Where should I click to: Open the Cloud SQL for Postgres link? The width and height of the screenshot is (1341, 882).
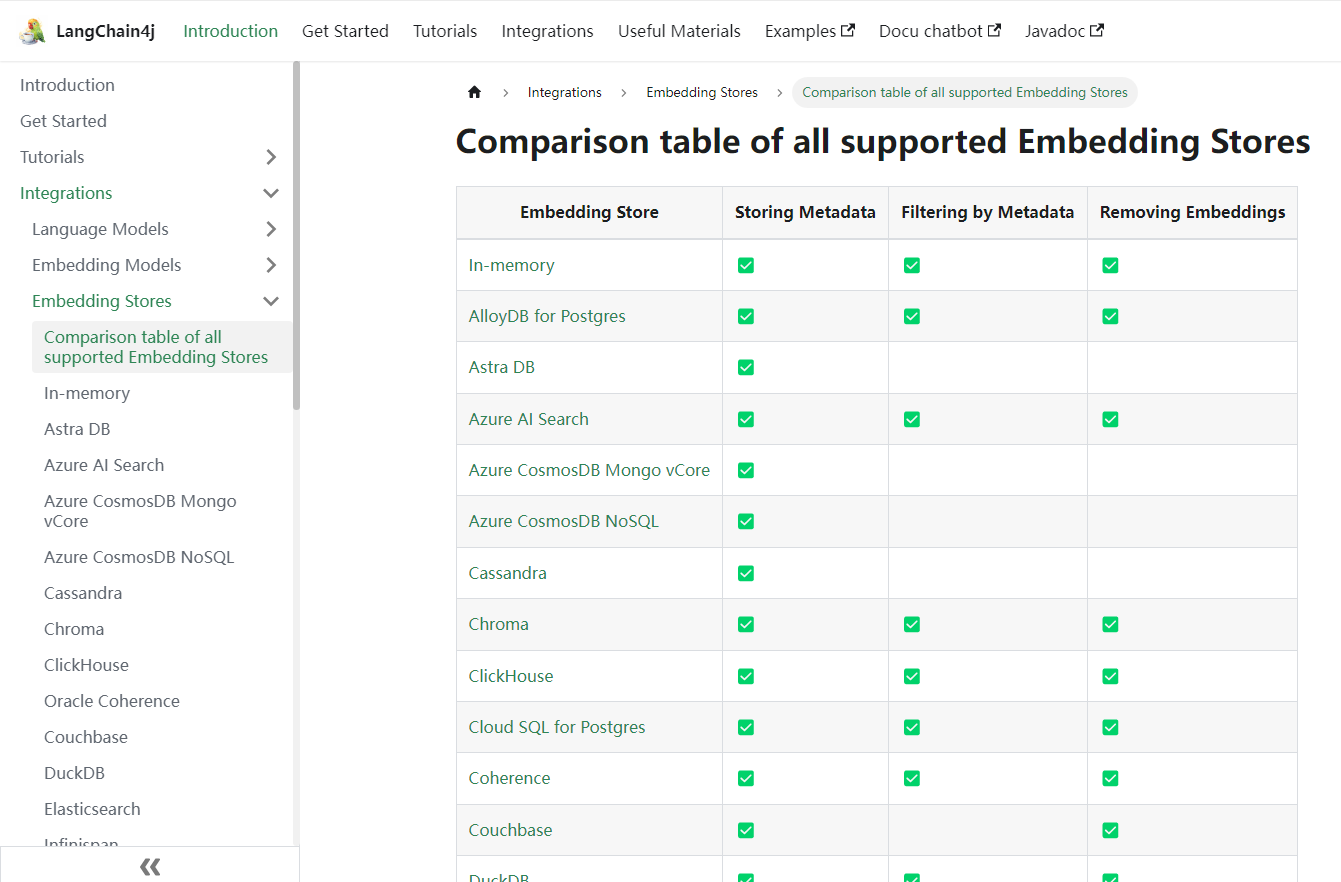click(557, 727)
